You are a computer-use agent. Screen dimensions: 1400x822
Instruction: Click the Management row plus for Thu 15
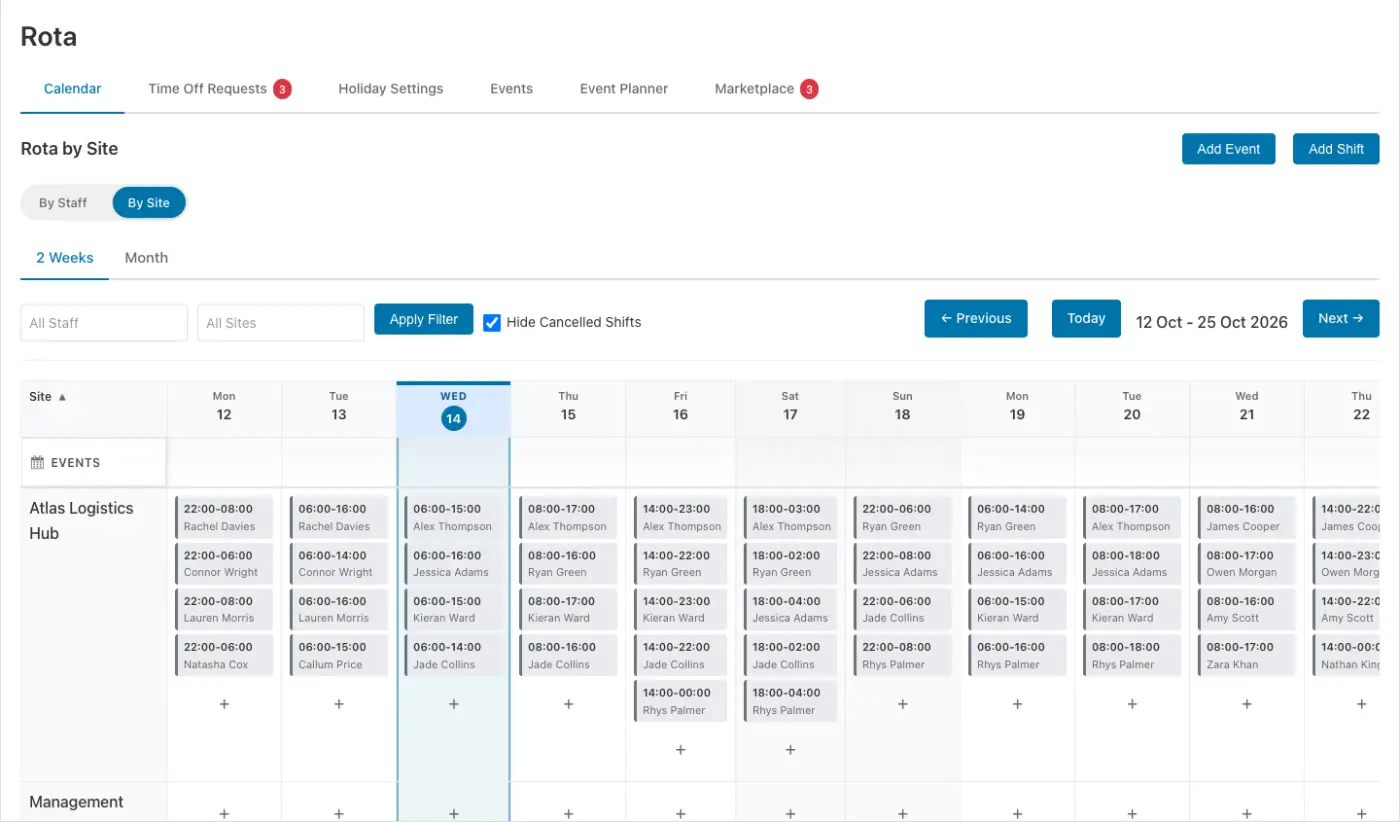[569, 814]
